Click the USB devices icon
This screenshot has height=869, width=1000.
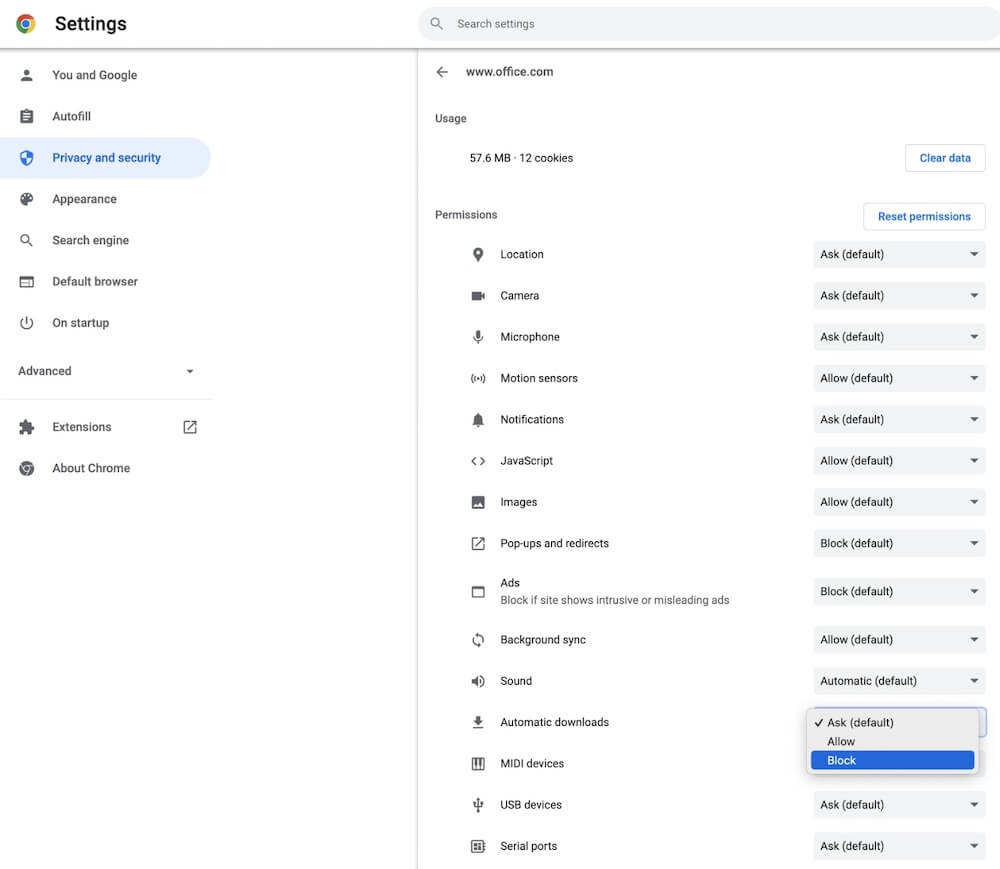pyautogui.click(x=478, y=805)
